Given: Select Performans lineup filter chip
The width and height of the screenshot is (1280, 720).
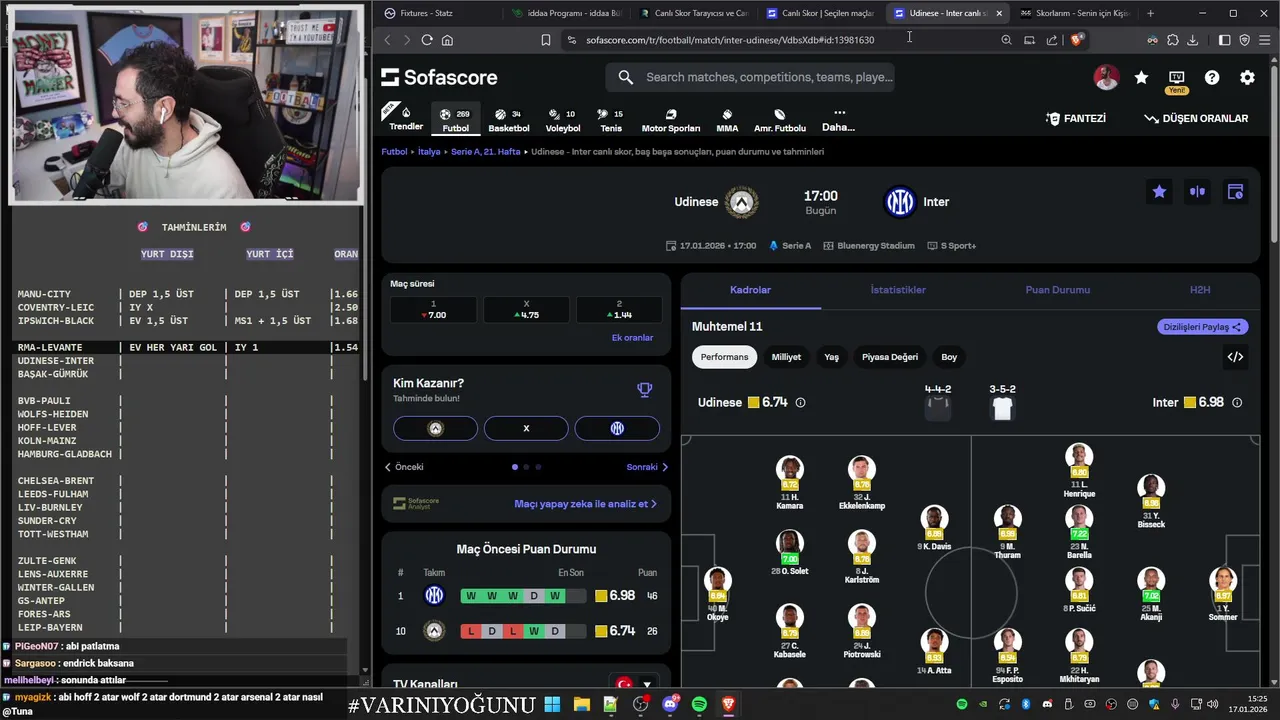Looking at the screenshot, I should [x=724, y=357].
